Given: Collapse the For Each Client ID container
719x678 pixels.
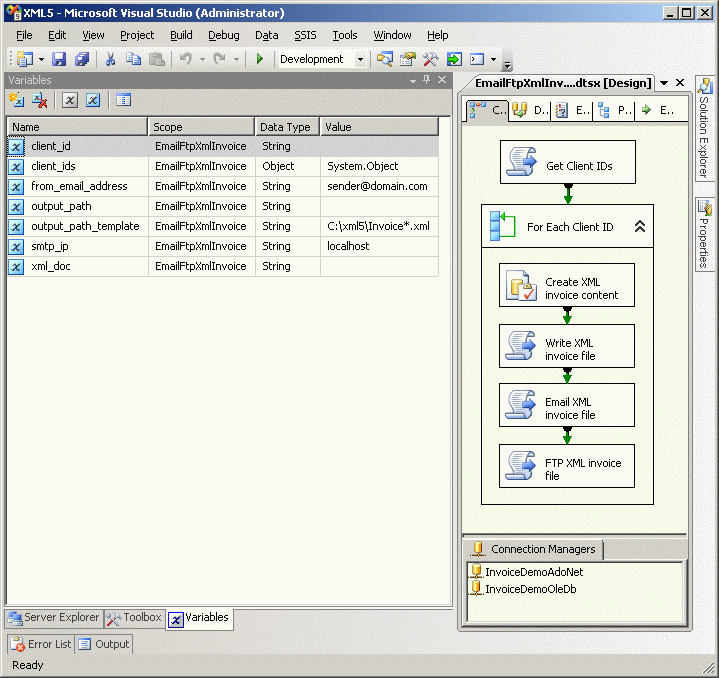Looking at the screenshot, I should pos(640,227).
